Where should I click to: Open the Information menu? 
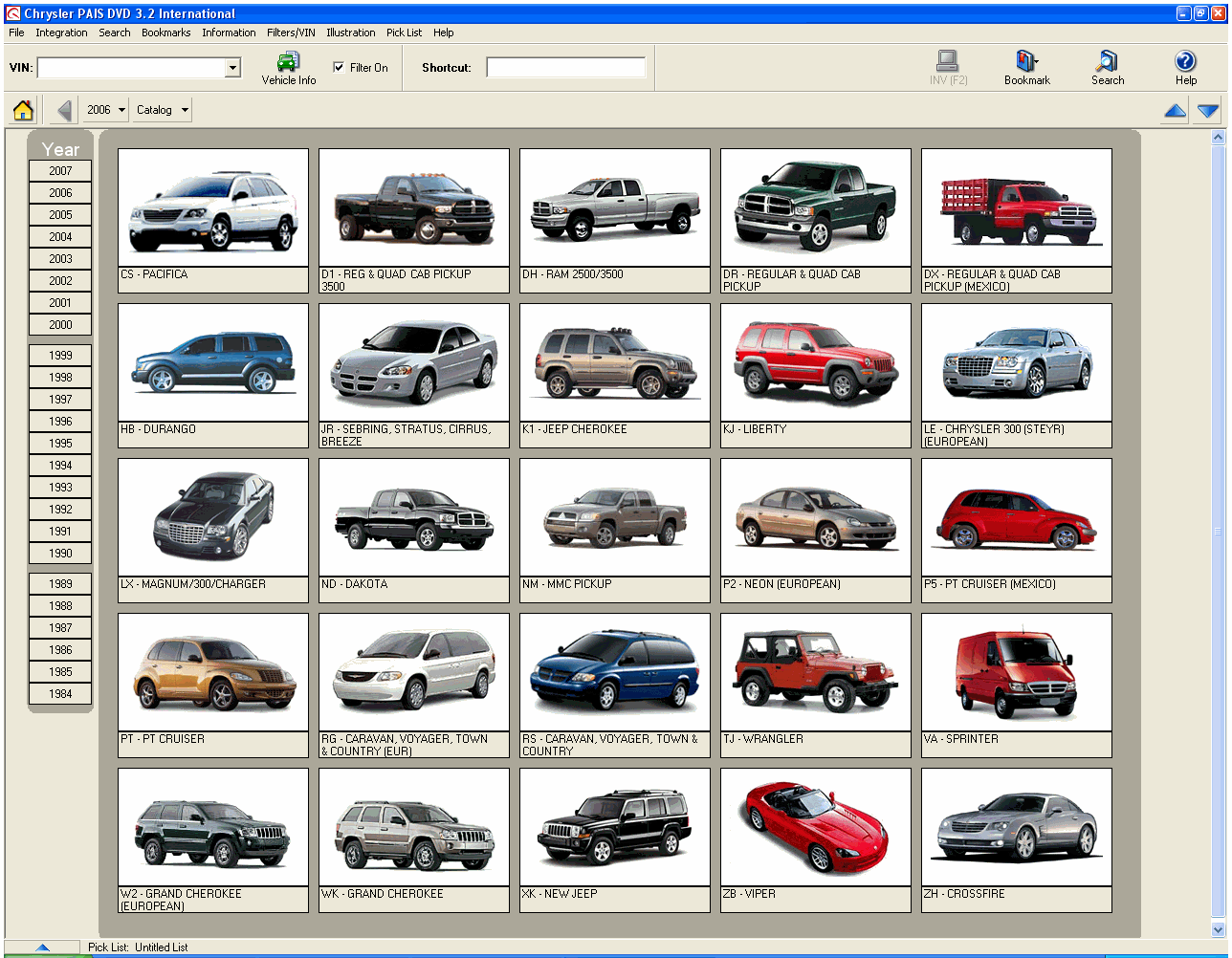click(x=229, y=33)
